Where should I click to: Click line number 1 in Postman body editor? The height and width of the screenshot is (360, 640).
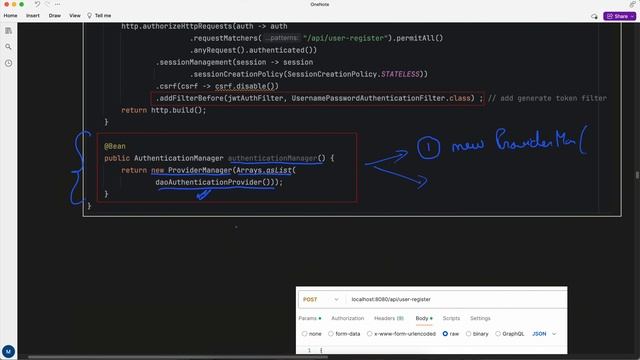309,350
